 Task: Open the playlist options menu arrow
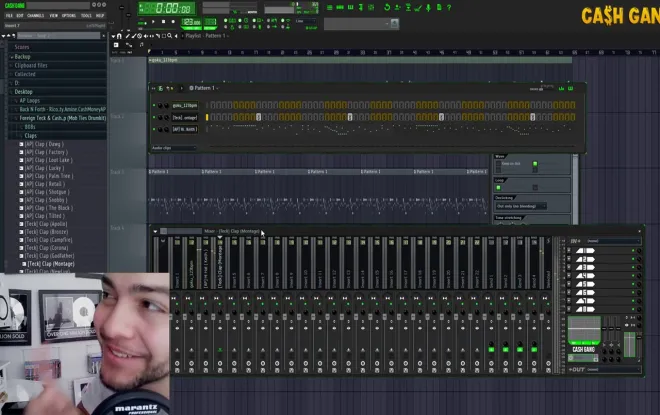coord(113,36)
